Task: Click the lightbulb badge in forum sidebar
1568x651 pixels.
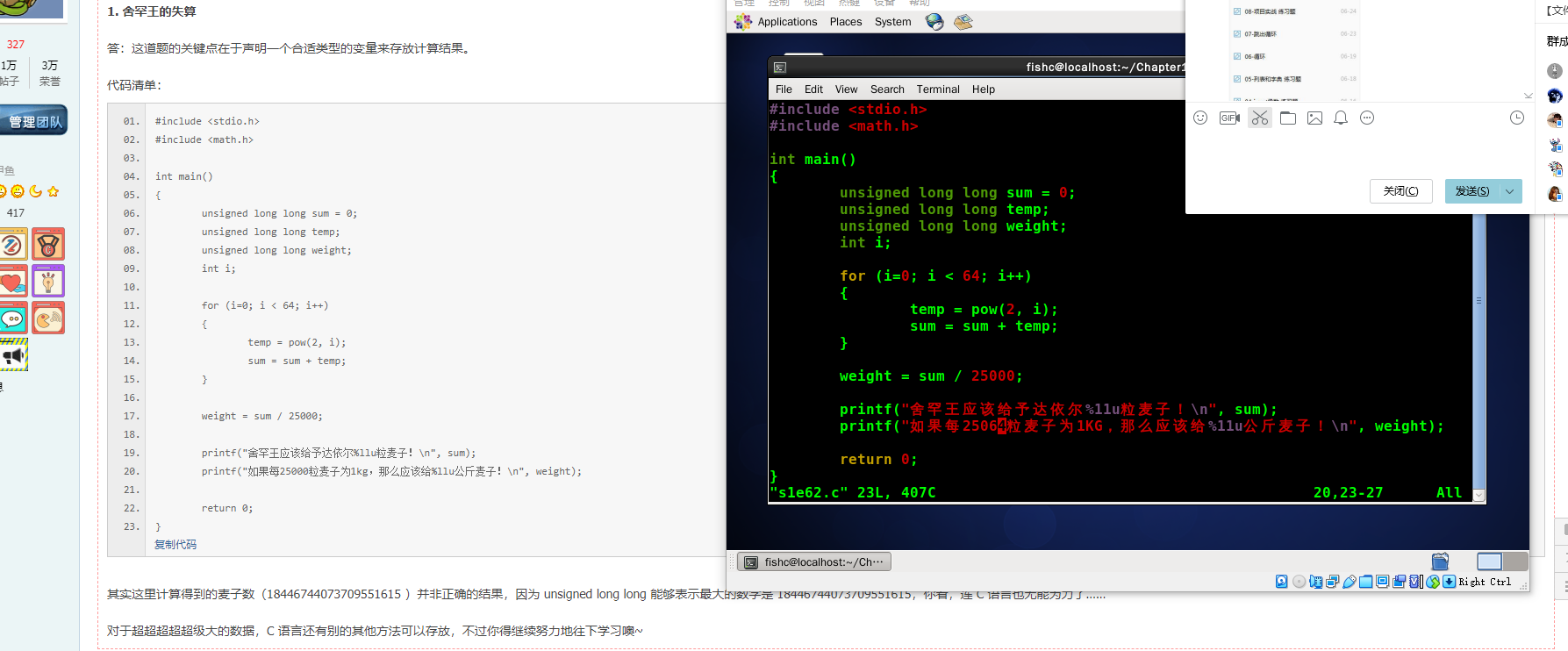Action: (x=48, y=281)
